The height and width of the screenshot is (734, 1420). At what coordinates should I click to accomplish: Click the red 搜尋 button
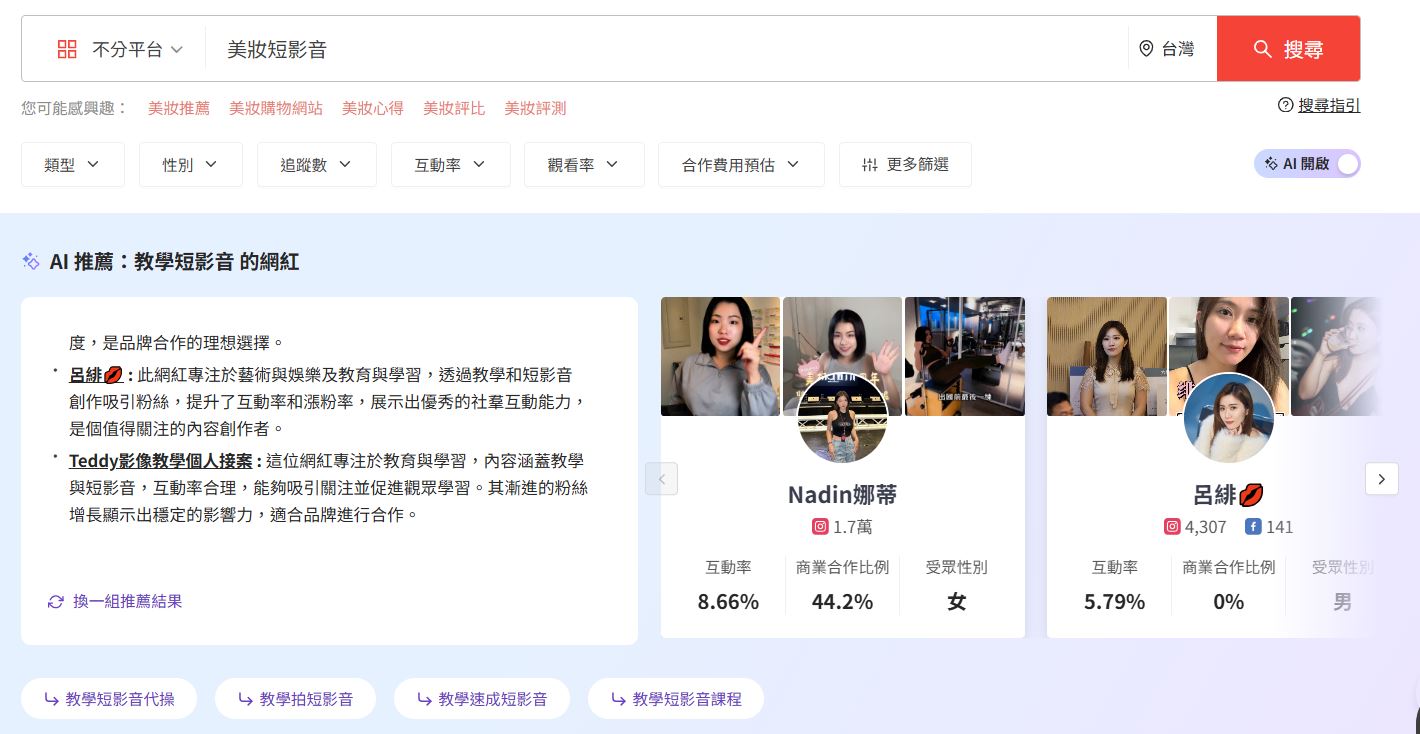click(1288, 49)
